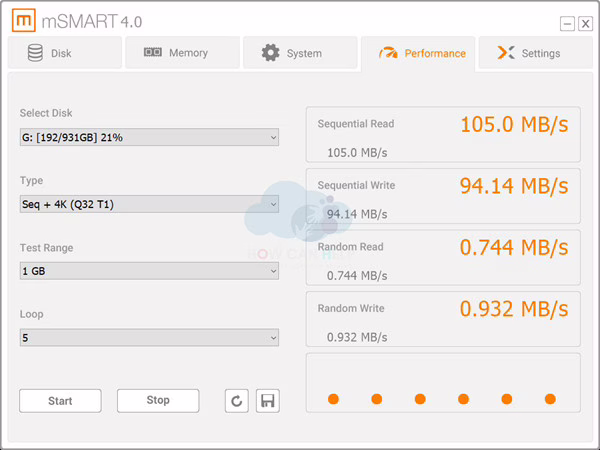Switch to the Memory tab

coord(183,53)
